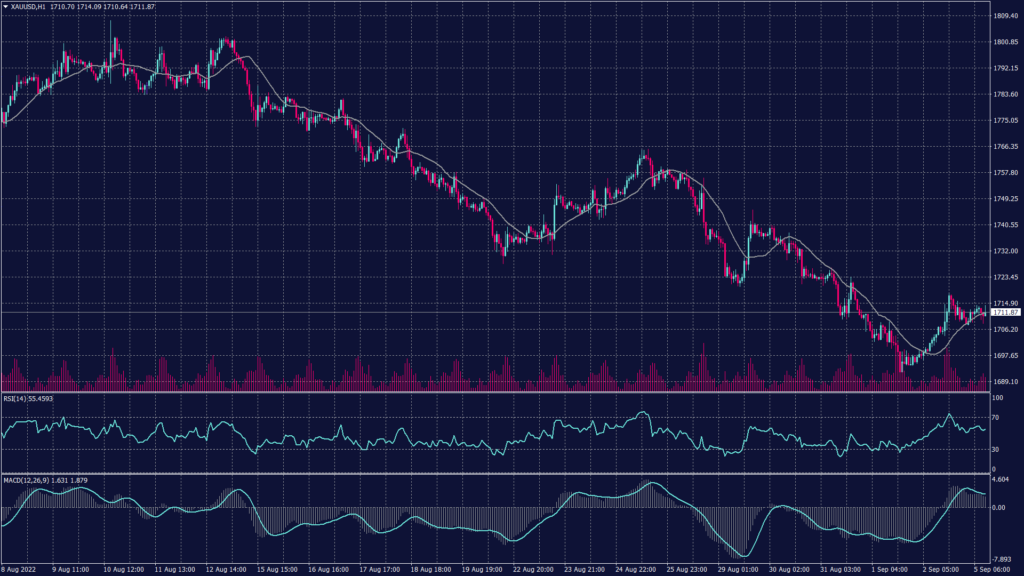The height and width of the screenshot is (576, 1024).
Task: Click the divider above the RSI pane
Action: [x=500, y=392]
